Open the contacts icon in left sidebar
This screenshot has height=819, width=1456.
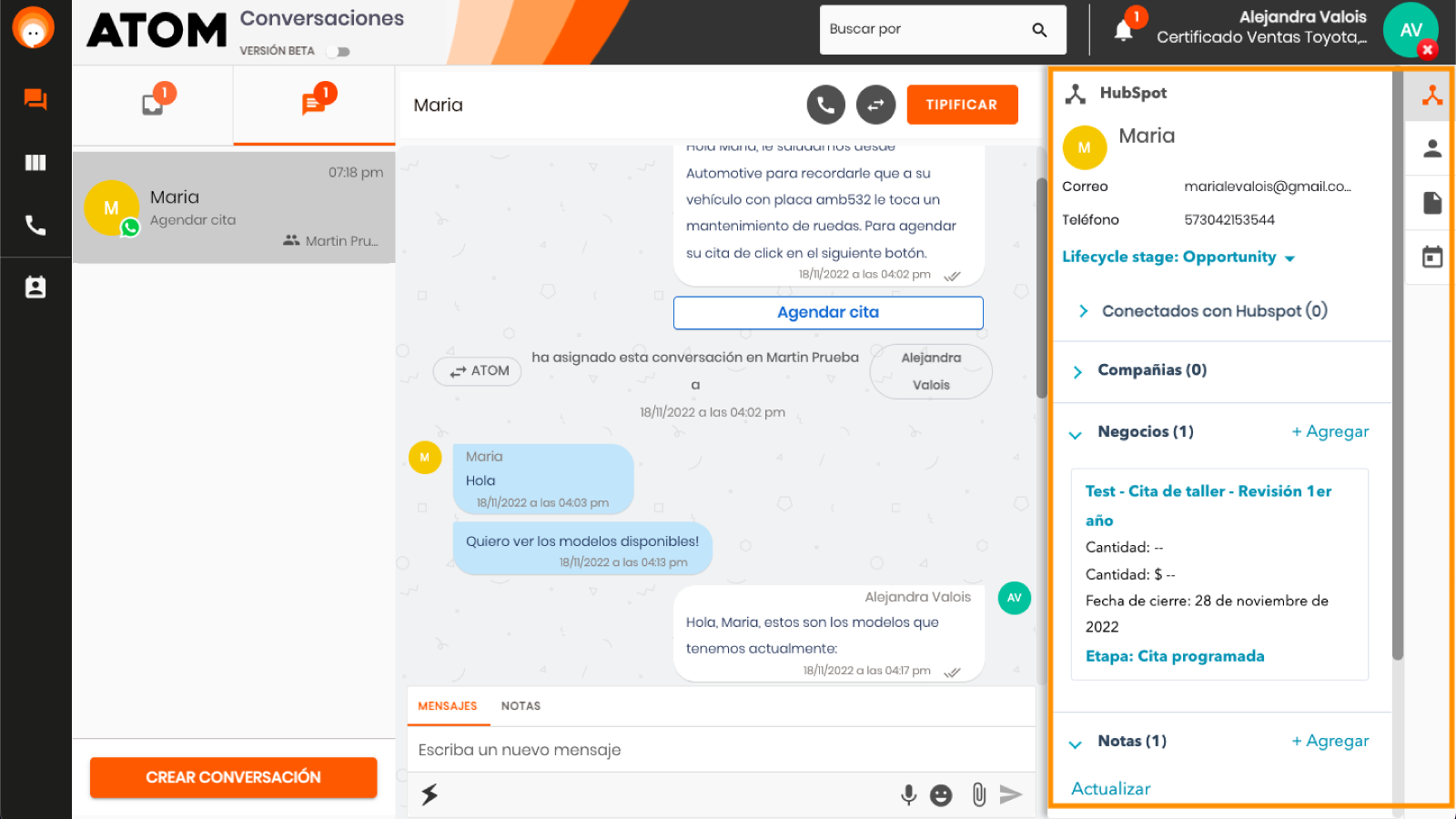pos(35,286)
